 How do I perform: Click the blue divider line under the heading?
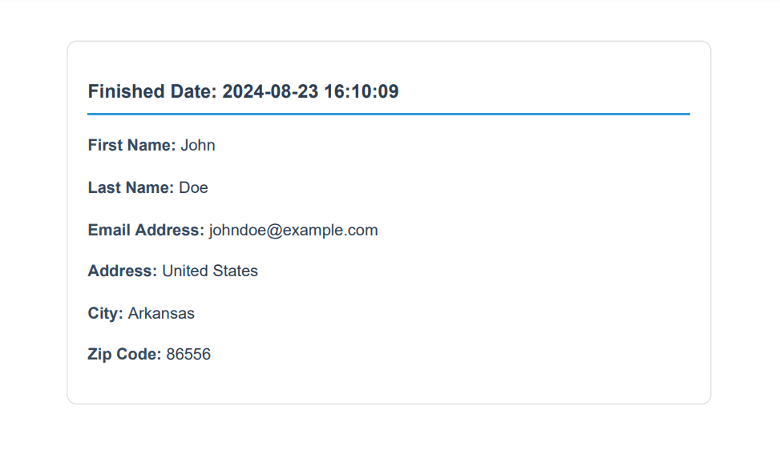[389, 114]
